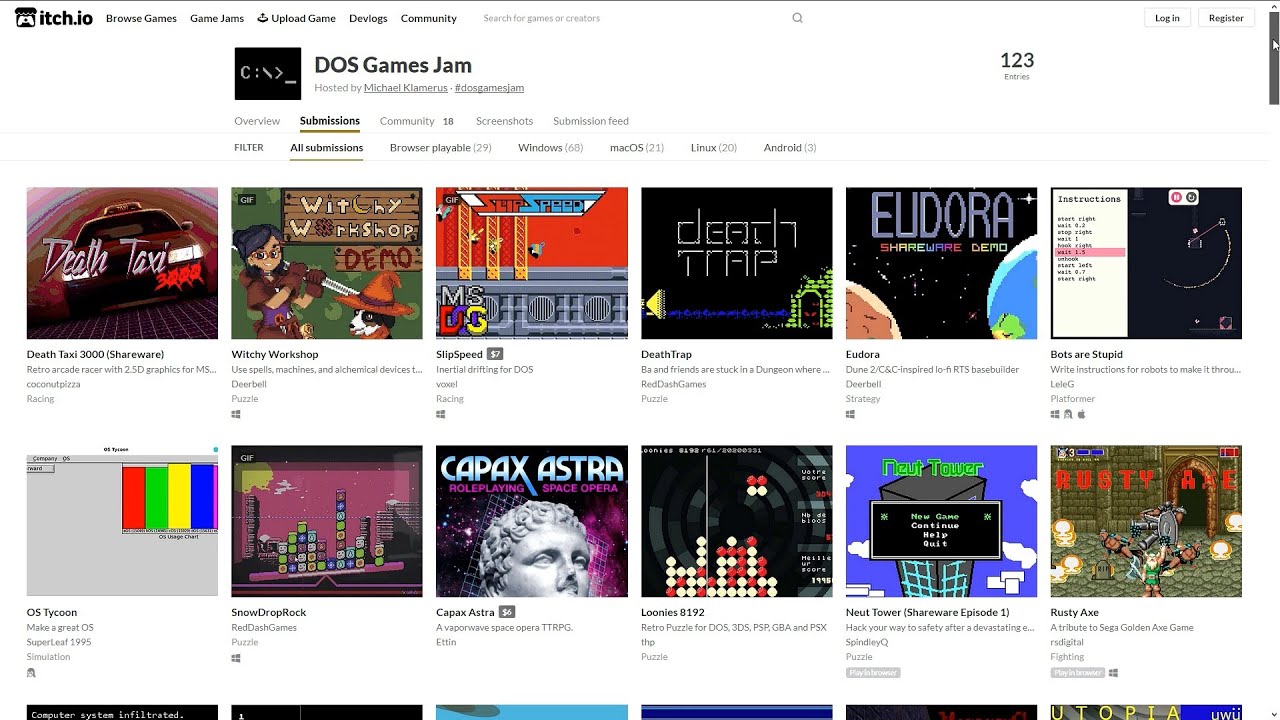Viewport: 1280px width, 720px height.
Task: Click Linux icon under Bots are Stupid
Action: tap(1068, 414)
